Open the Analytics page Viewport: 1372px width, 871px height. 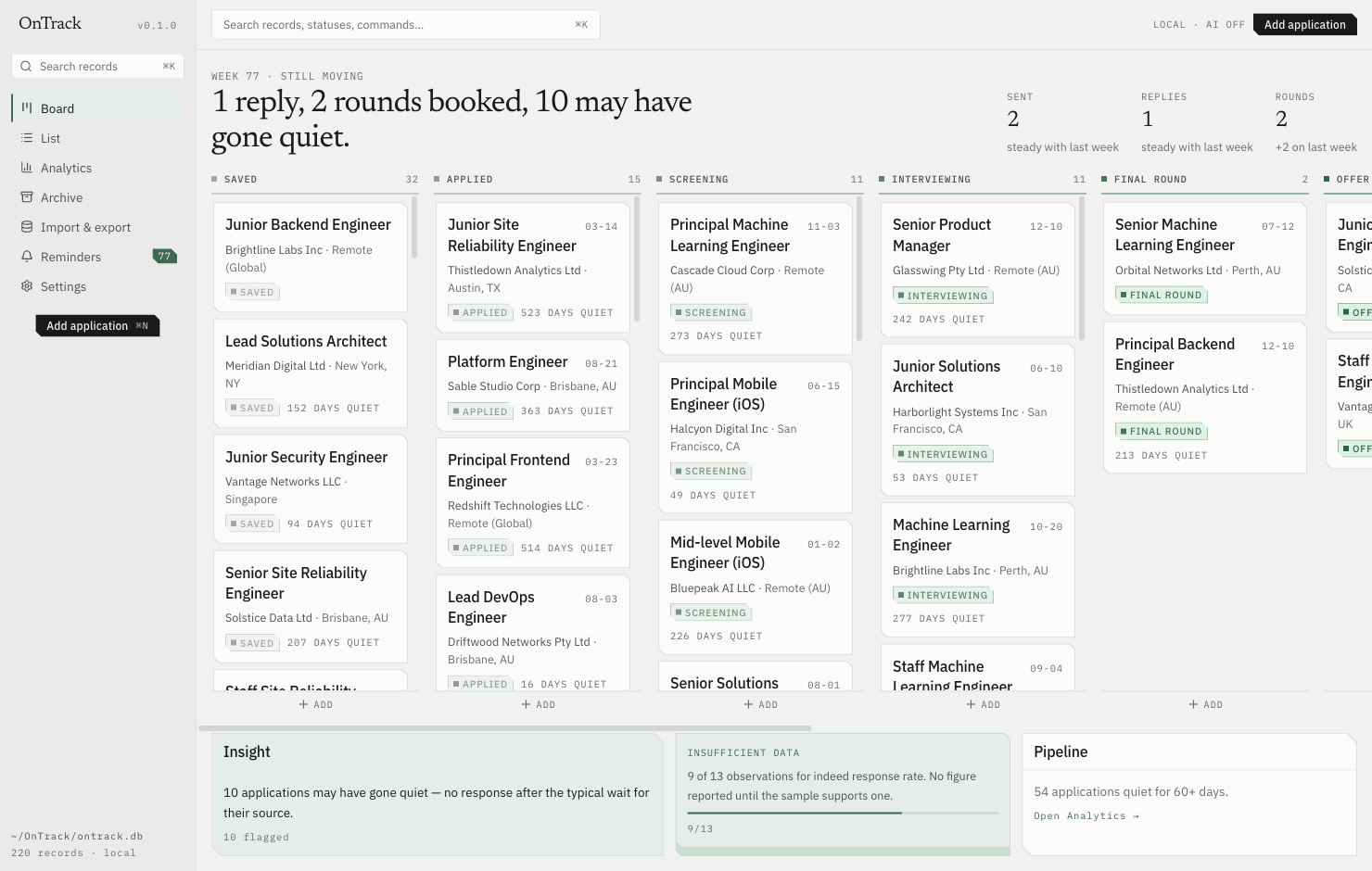tap(97, 168)
